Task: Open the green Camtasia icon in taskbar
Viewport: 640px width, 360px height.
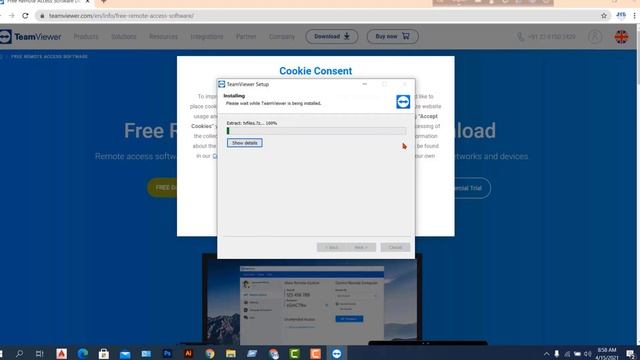Action: (294, 353)
